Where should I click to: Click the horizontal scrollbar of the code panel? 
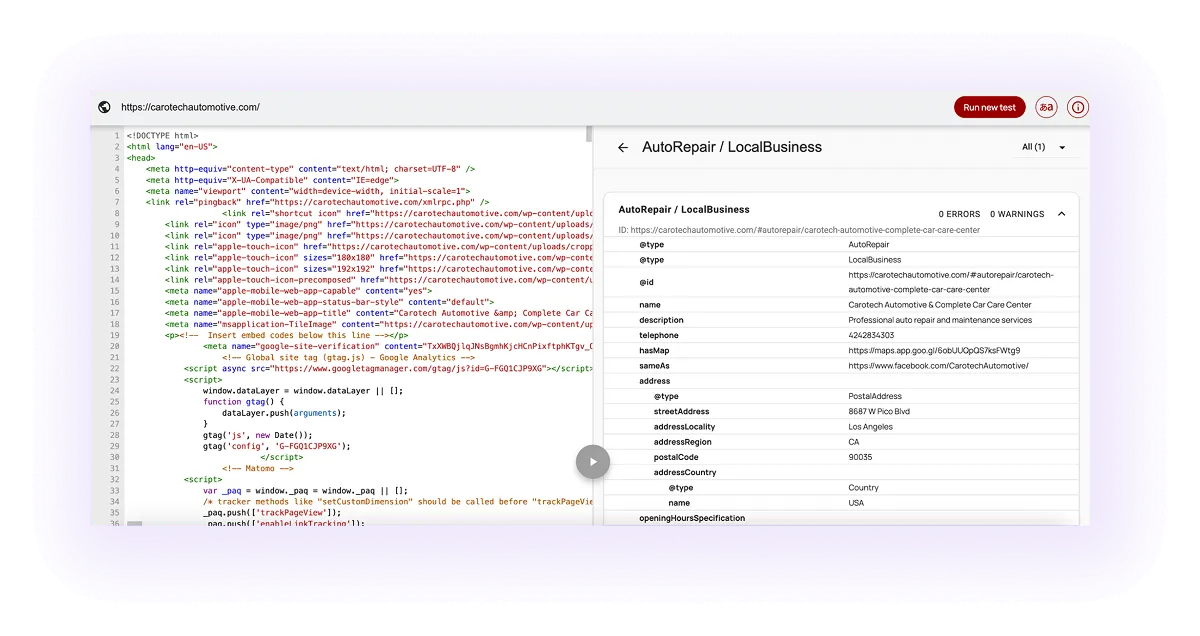134,523
